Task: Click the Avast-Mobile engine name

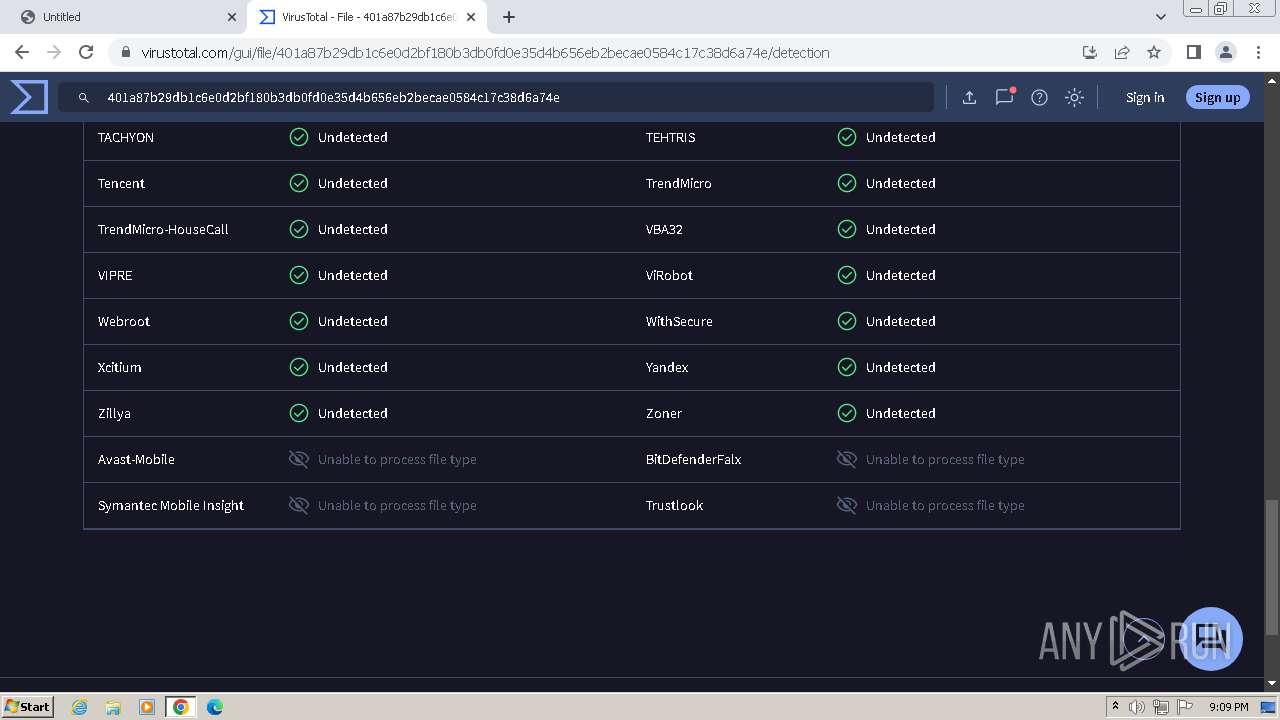Action: (136, 459)
